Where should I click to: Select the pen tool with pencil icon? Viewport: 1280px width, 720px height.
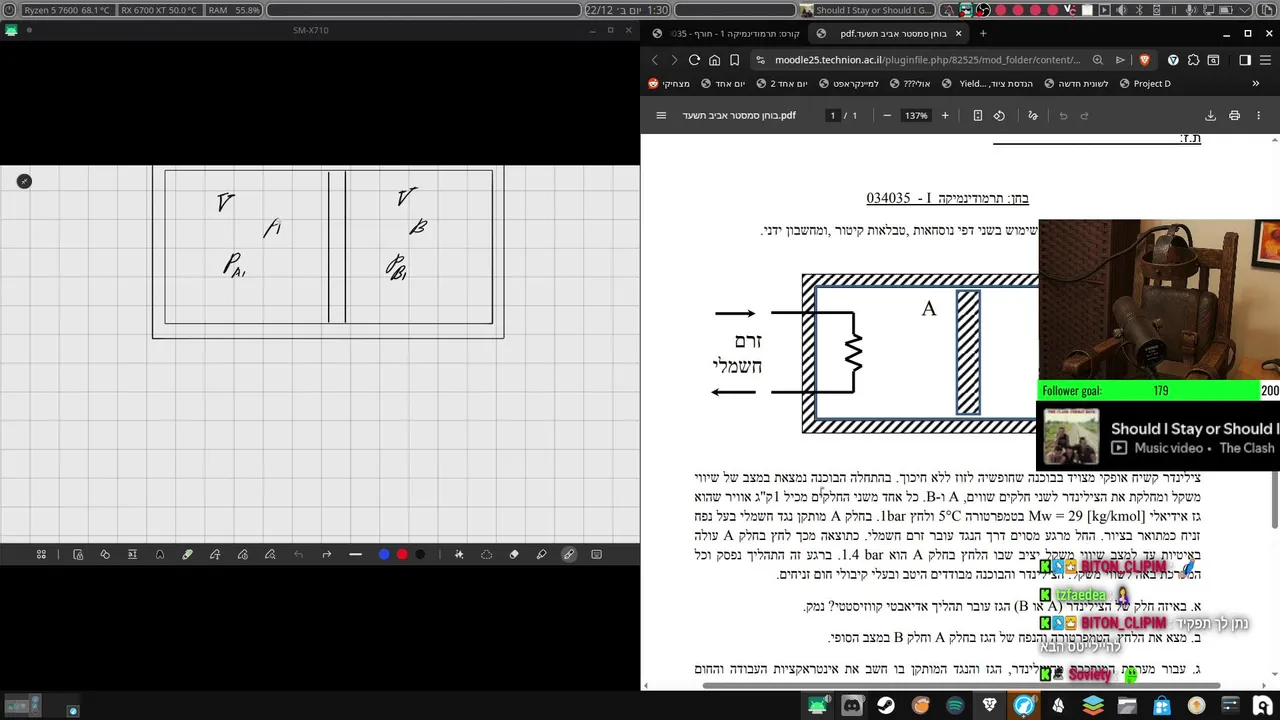187,555
